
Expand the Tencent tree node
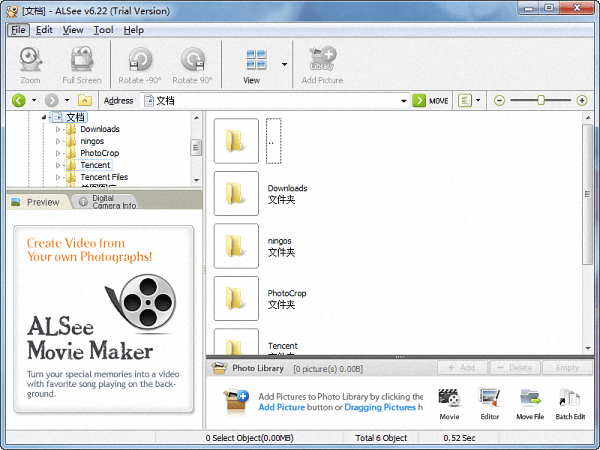[x=58, y=165]
